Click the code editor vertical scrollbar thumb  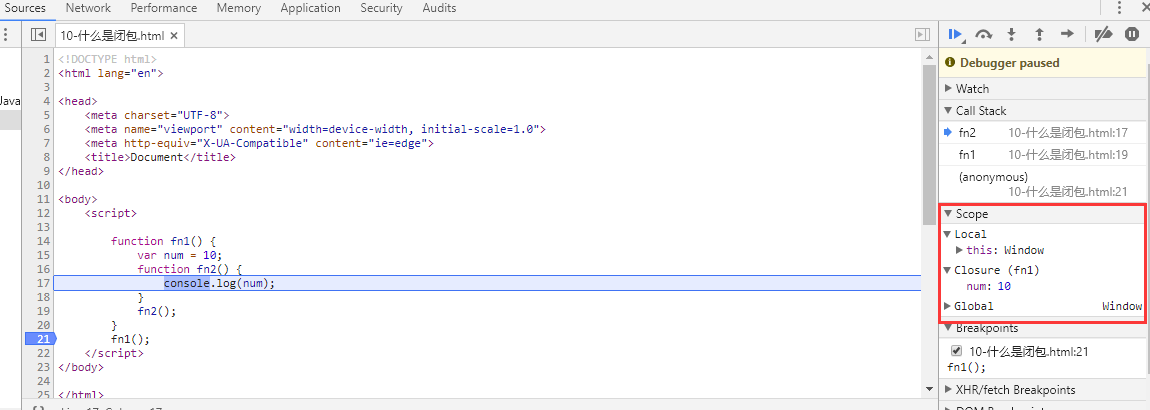click(929, 145)
